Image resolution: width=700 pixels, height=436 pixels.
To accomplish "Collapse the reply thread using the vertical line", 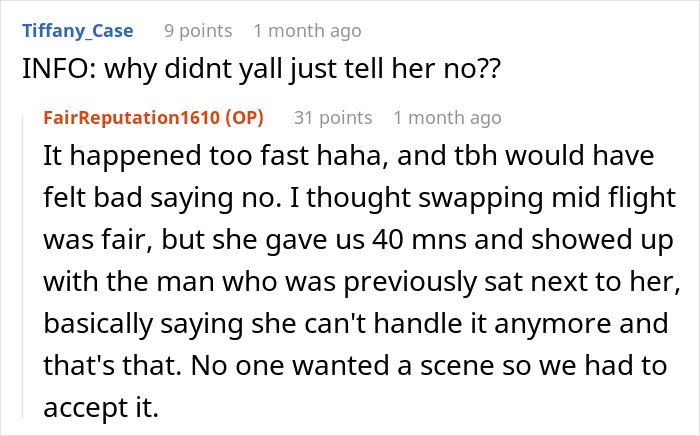I will point(23,266).
